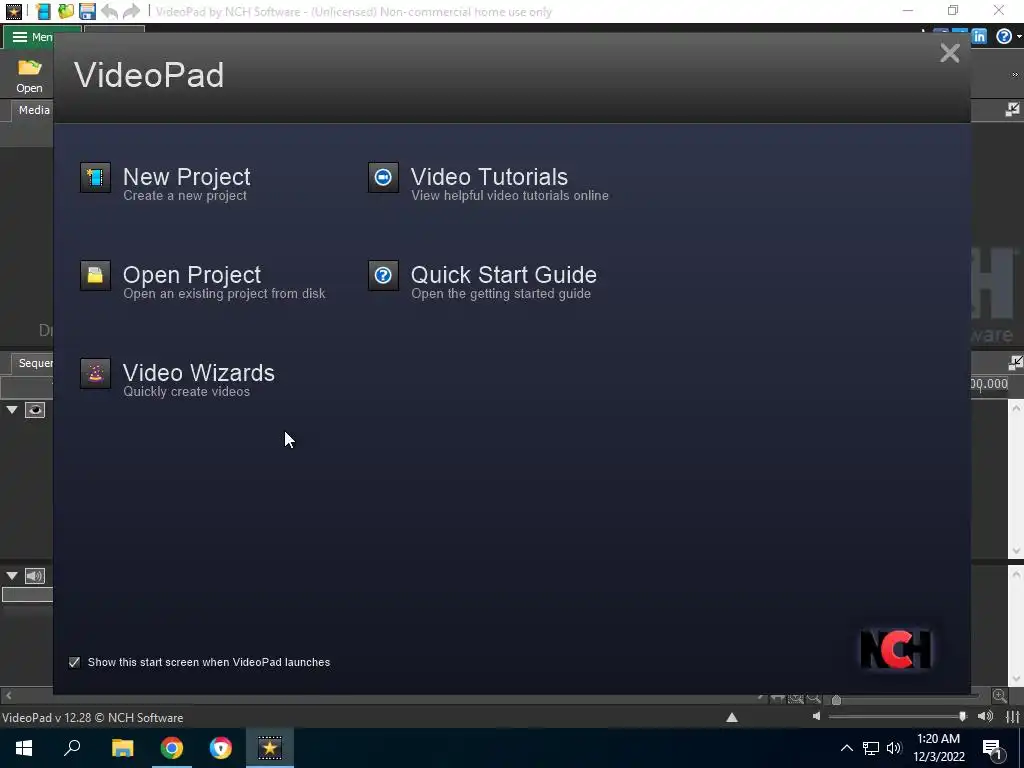Click timeline scroll left arrow
Screen dimensions: 1024x768
8,696
